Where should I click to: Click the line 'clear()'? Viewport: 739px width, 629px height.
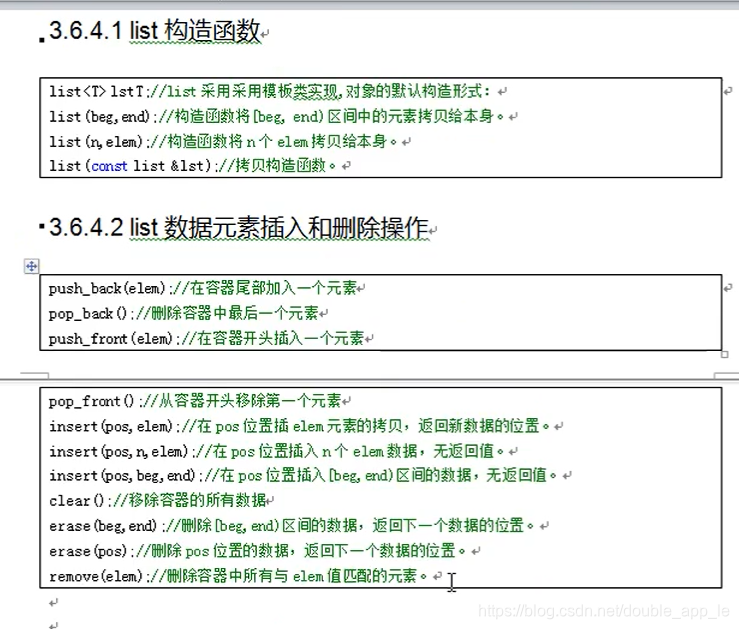(x=157, y=500)
